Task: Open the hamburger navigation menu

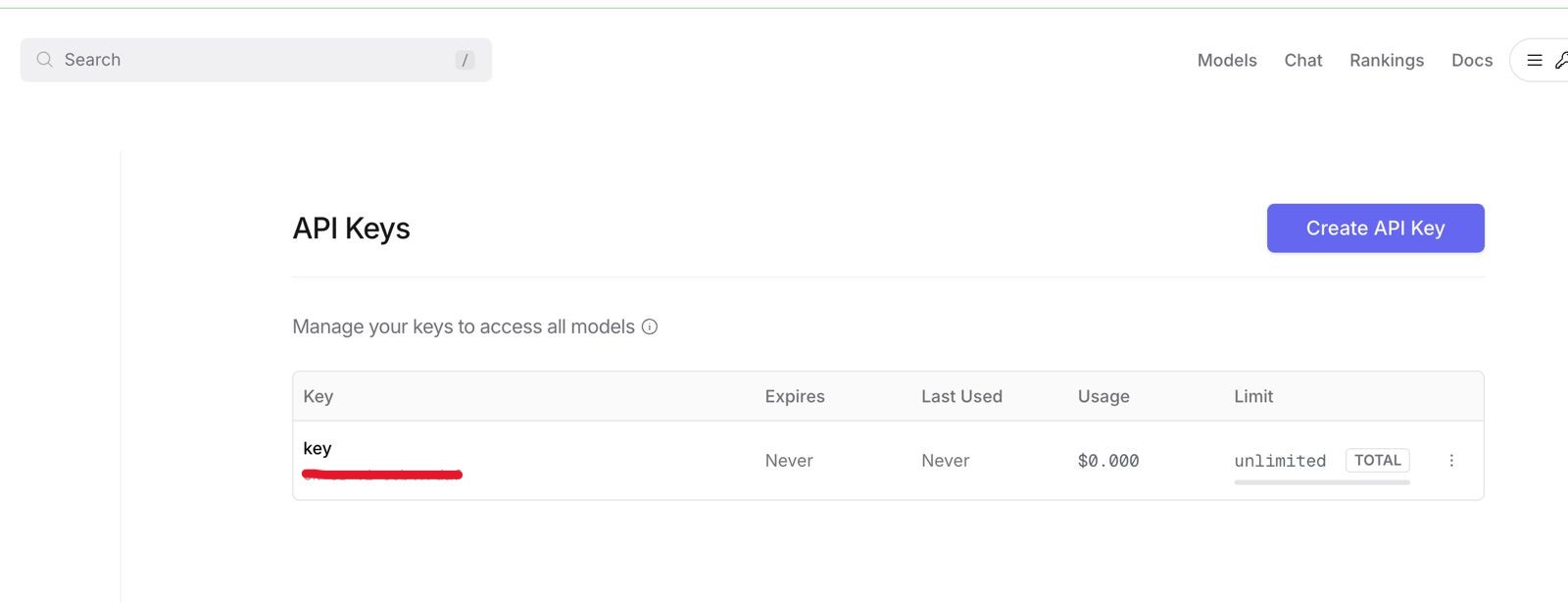Action: (x=1534, y=59)
